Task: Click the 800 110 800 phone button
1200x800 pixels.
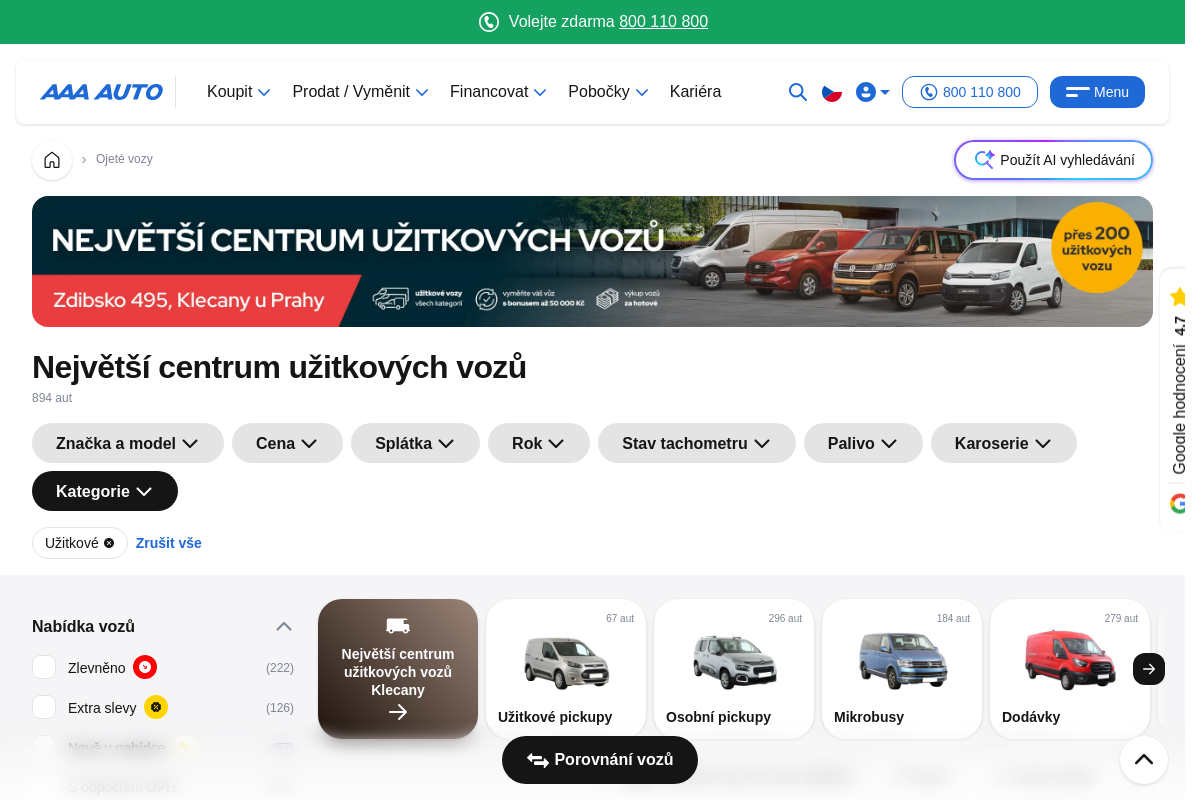Action: [x=970, y=92]
